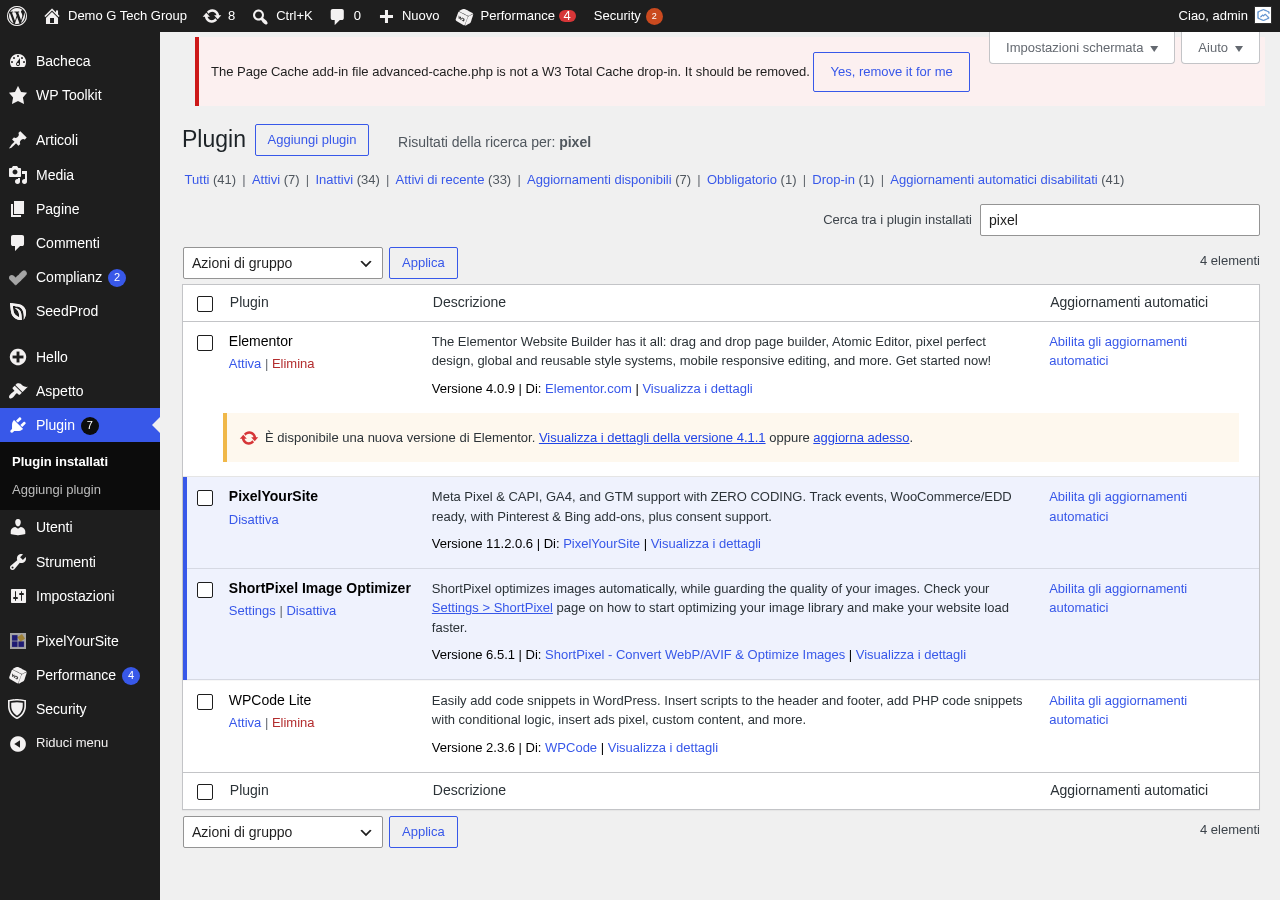1280x900 pixels.
Task: Click the Pagine pages icon
Action: (x=18, y=209)
